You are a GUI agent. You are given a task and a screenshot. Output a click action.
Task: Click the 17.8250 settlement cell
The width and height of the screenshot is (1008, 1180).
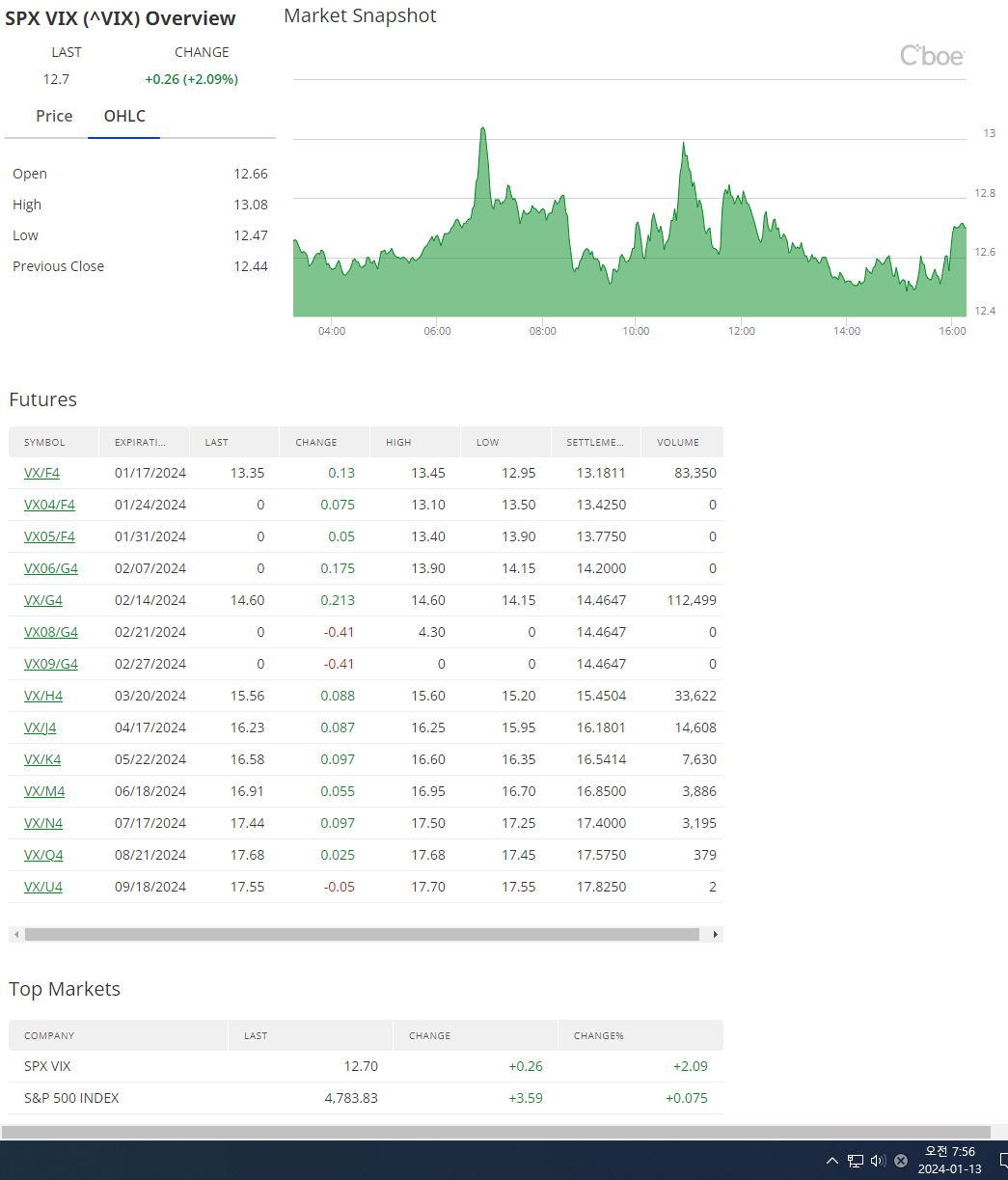[x=601, y=887]
